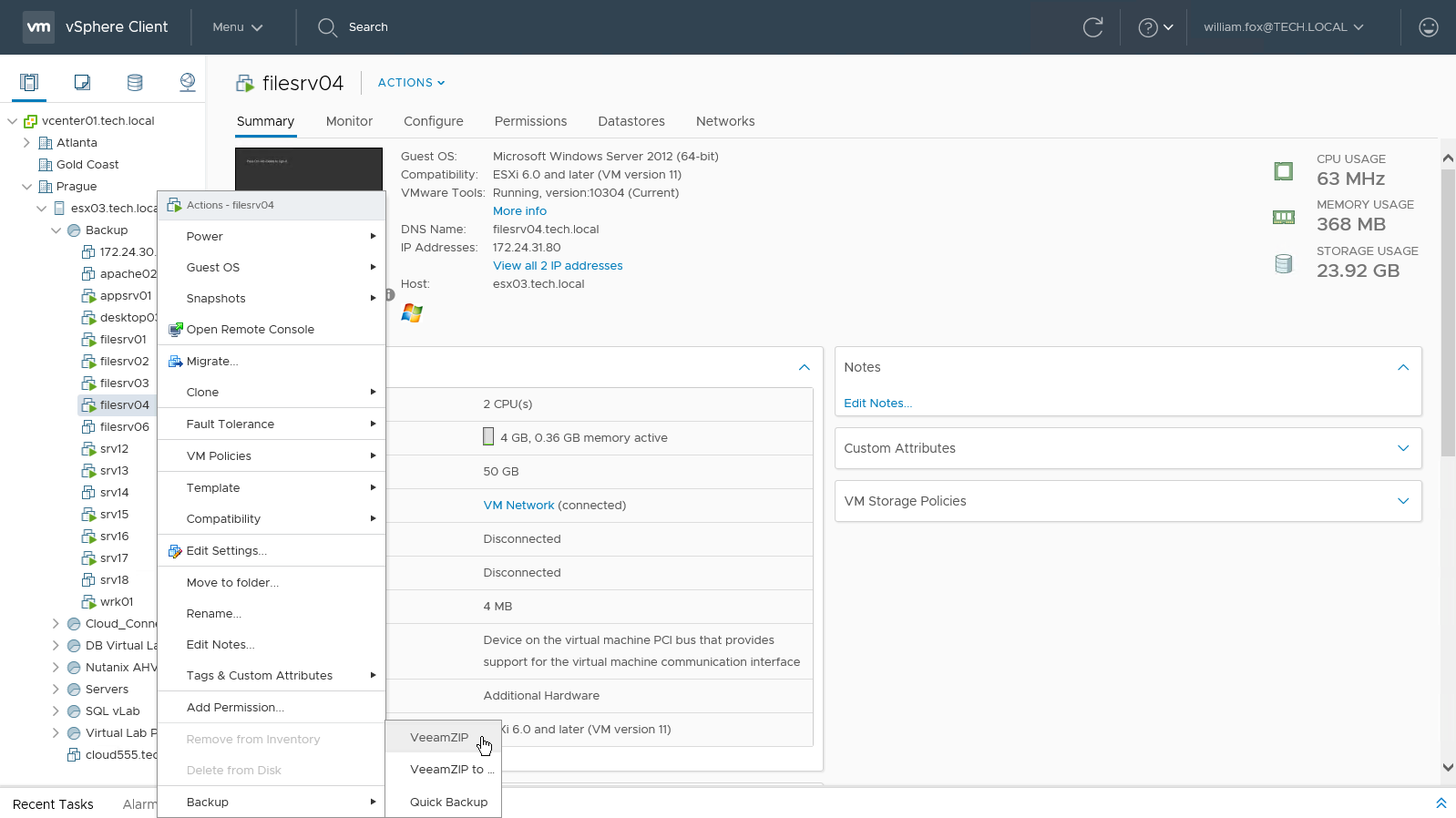Collapse the Prague datacenter tree node
The width and height of the screenshot is (1456, 818).
tap(26, 187)
